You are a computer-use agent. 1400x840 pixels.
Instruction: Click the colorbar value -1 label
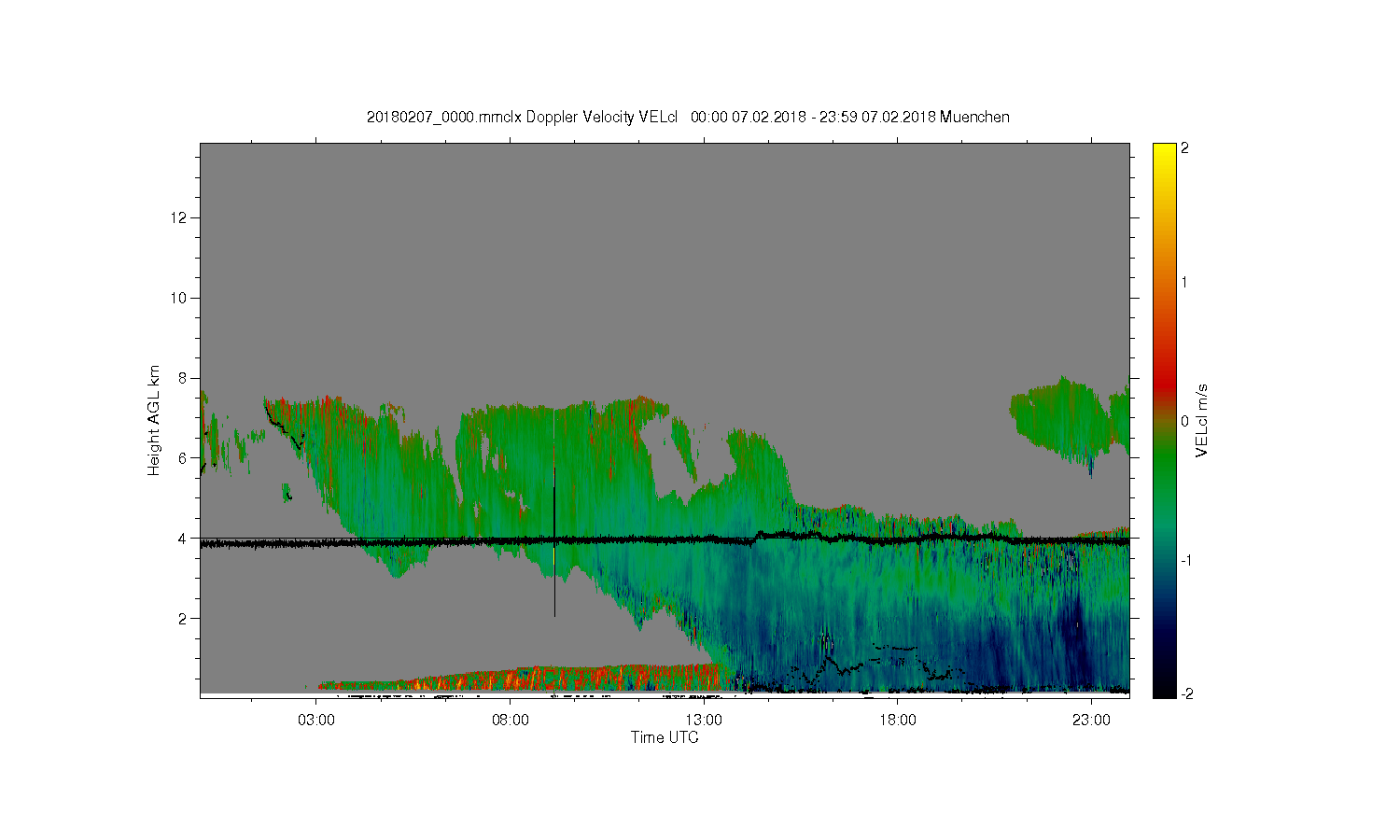point(1187,559)
